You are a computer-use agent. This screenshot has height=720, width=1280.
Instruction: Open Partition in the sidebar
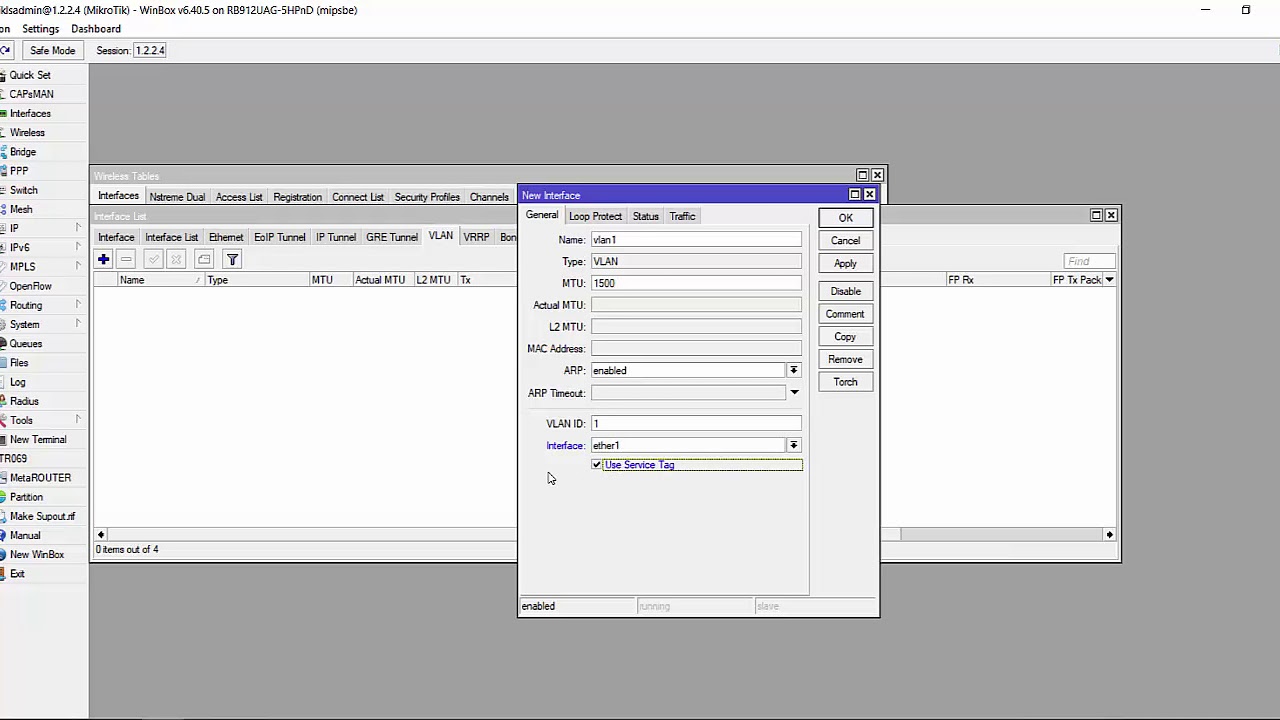26,497
